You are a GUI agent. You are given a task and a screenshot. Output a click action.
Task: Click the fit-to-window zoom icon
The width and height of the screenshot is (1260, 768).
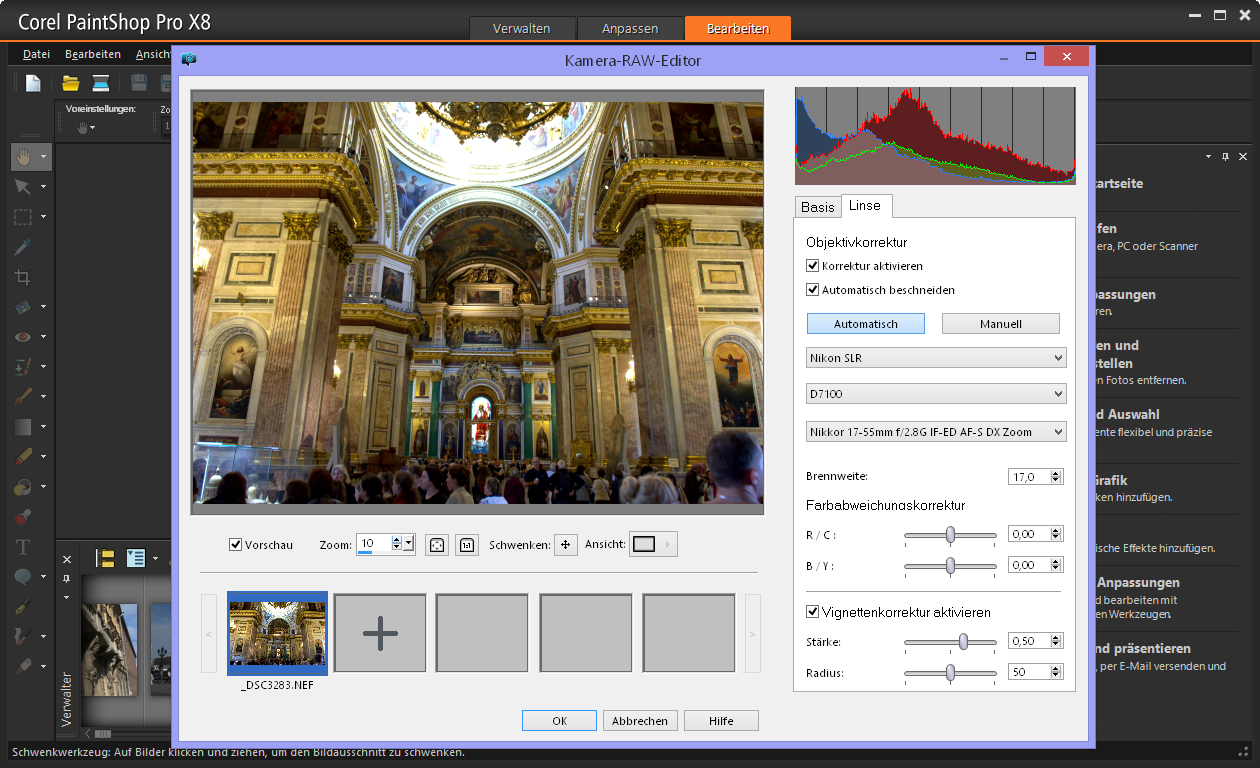(x=437, y=545)
